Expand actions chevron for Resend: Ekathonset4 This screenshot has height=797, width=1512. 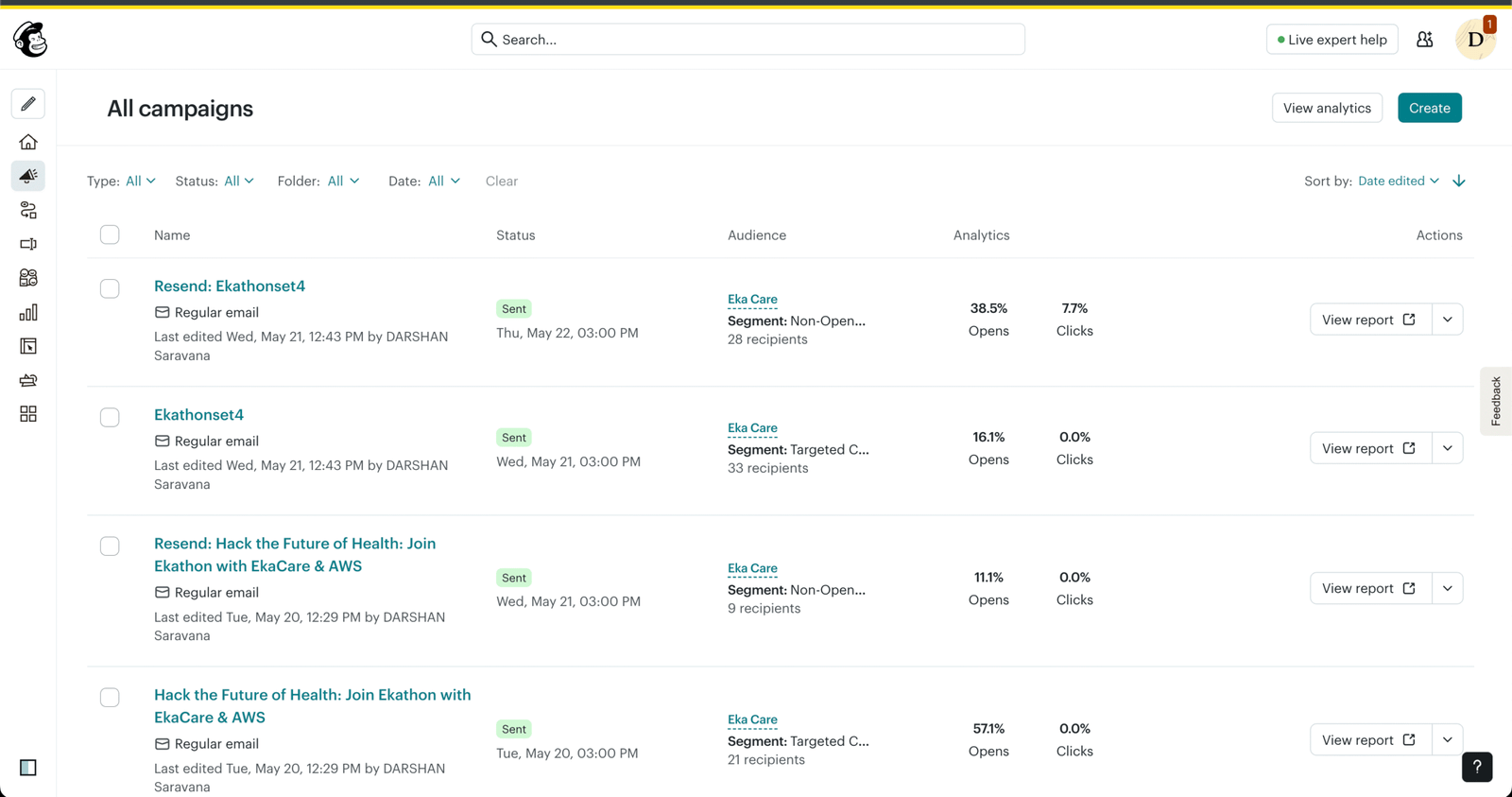[x=1448, y=320]
